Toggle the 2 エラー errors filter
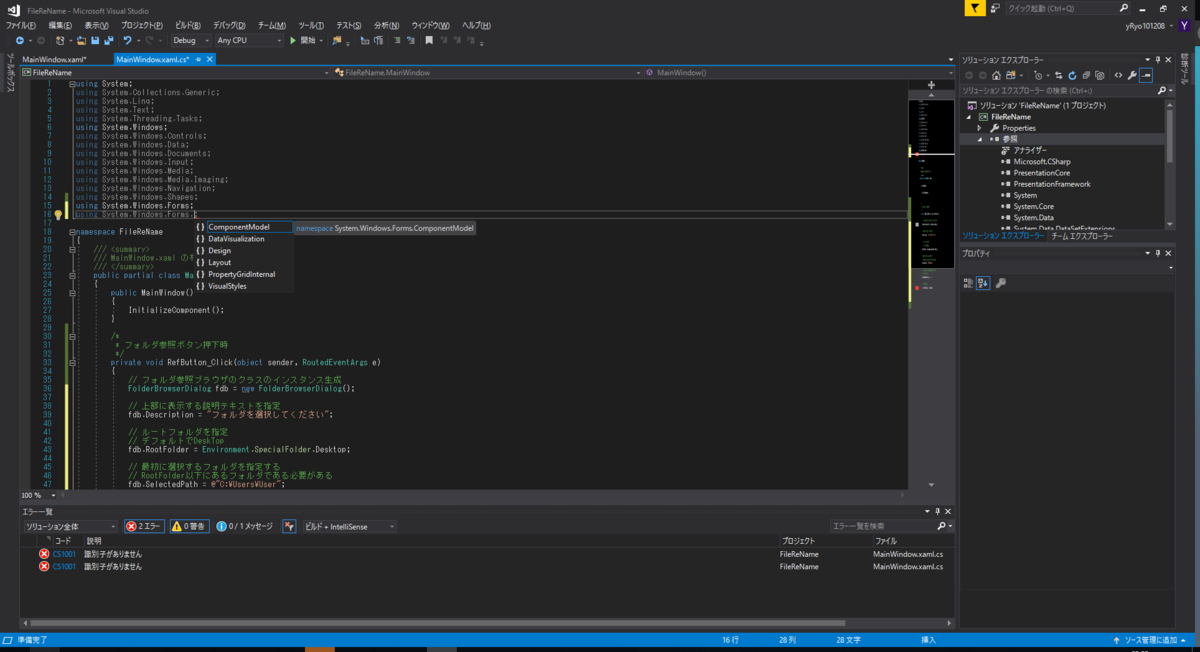 145,526
